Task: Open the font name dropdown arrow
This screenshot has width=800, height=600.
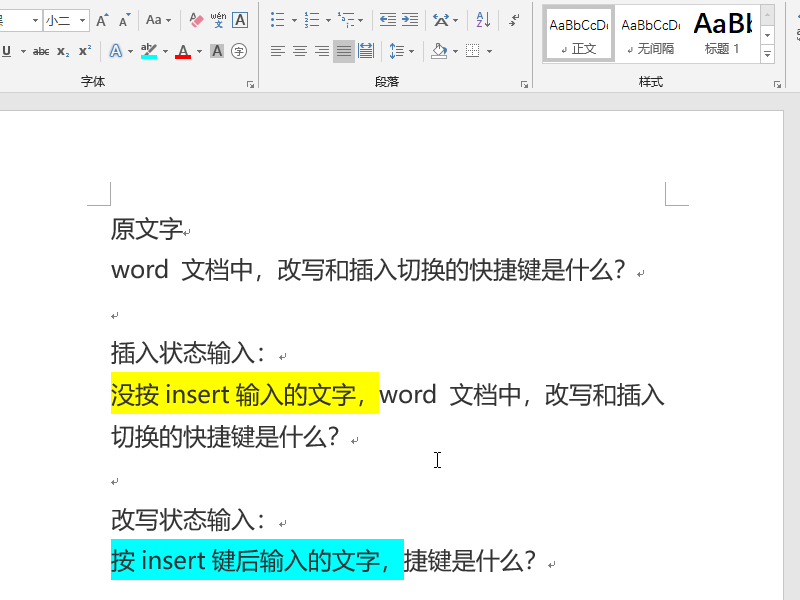Action: 35,20
